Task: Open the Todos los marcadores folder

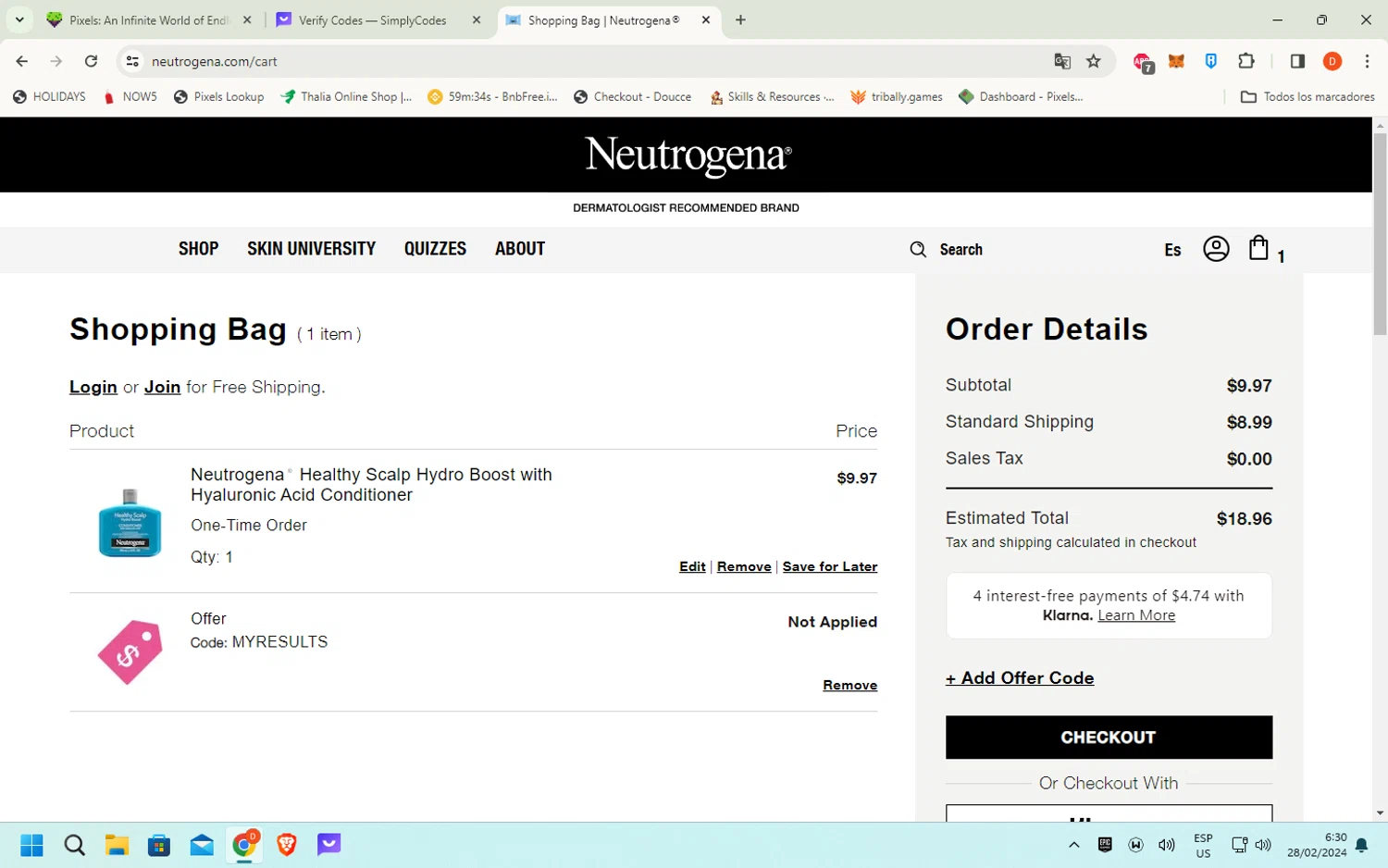Action: [x=1307, y=96]
